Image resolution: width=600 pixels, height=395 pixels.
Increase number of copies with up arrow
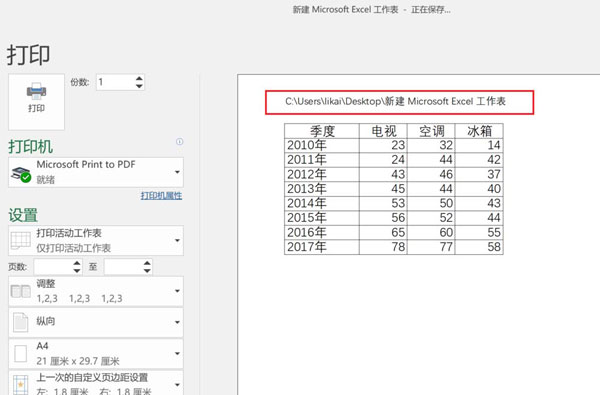139,78
